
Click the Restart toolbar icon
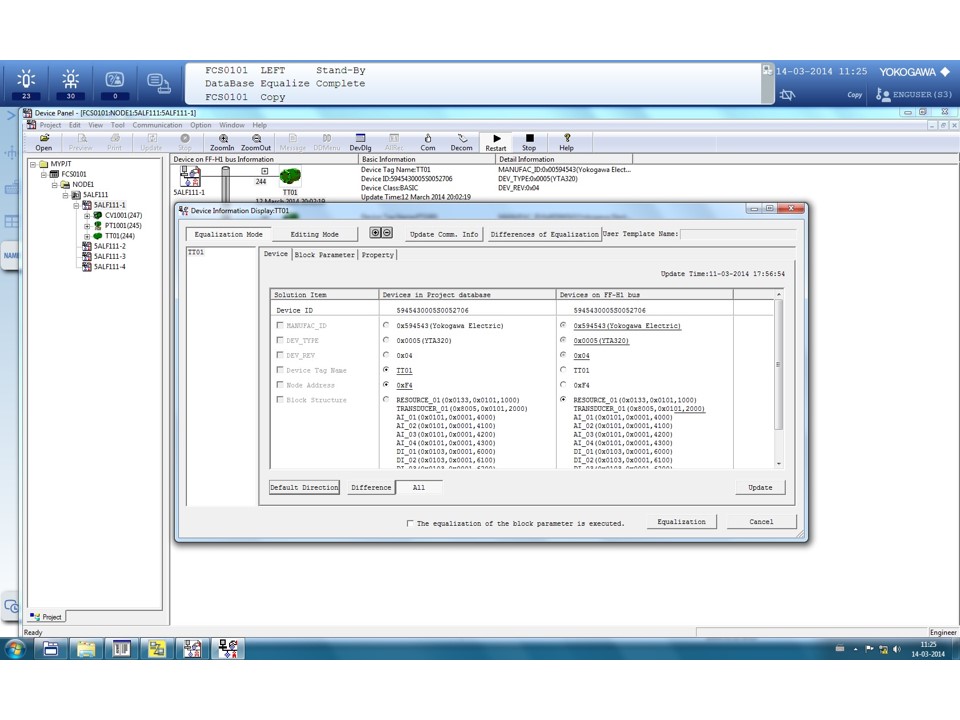496,141
